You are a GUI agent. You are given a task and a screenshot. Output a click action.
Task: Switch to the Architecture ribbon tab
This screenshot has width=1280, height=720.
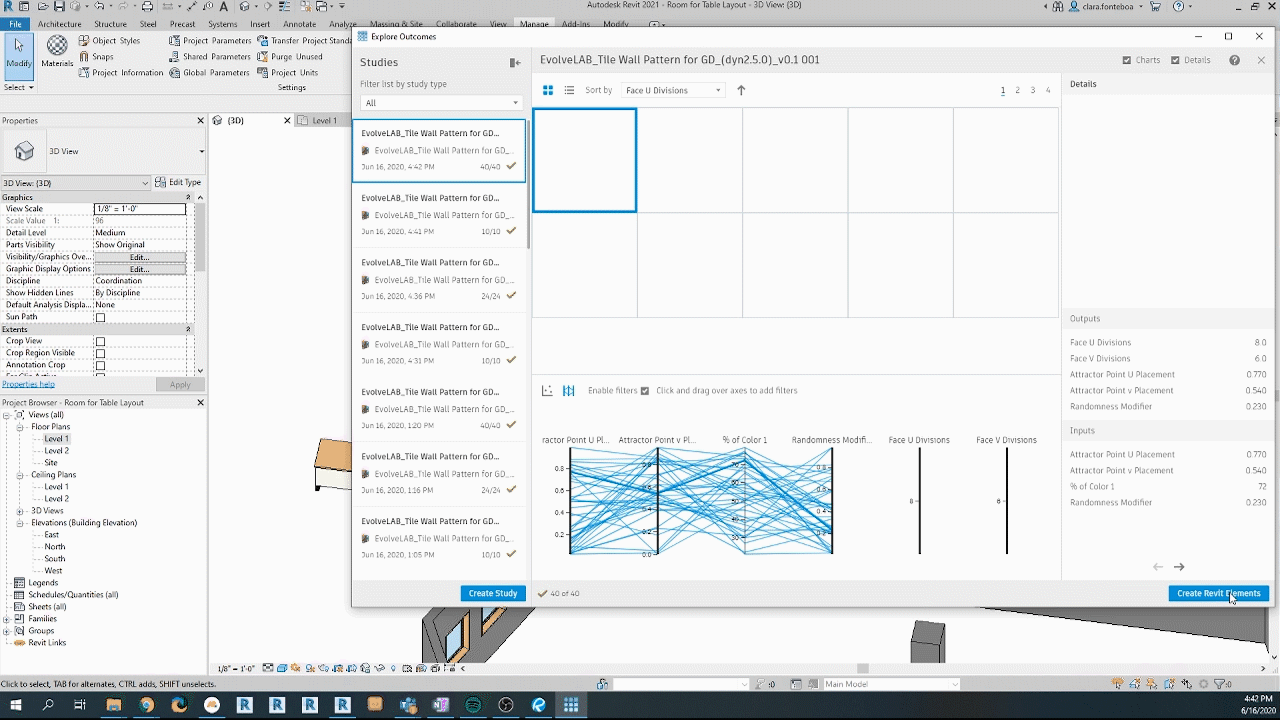coord(59,23)
